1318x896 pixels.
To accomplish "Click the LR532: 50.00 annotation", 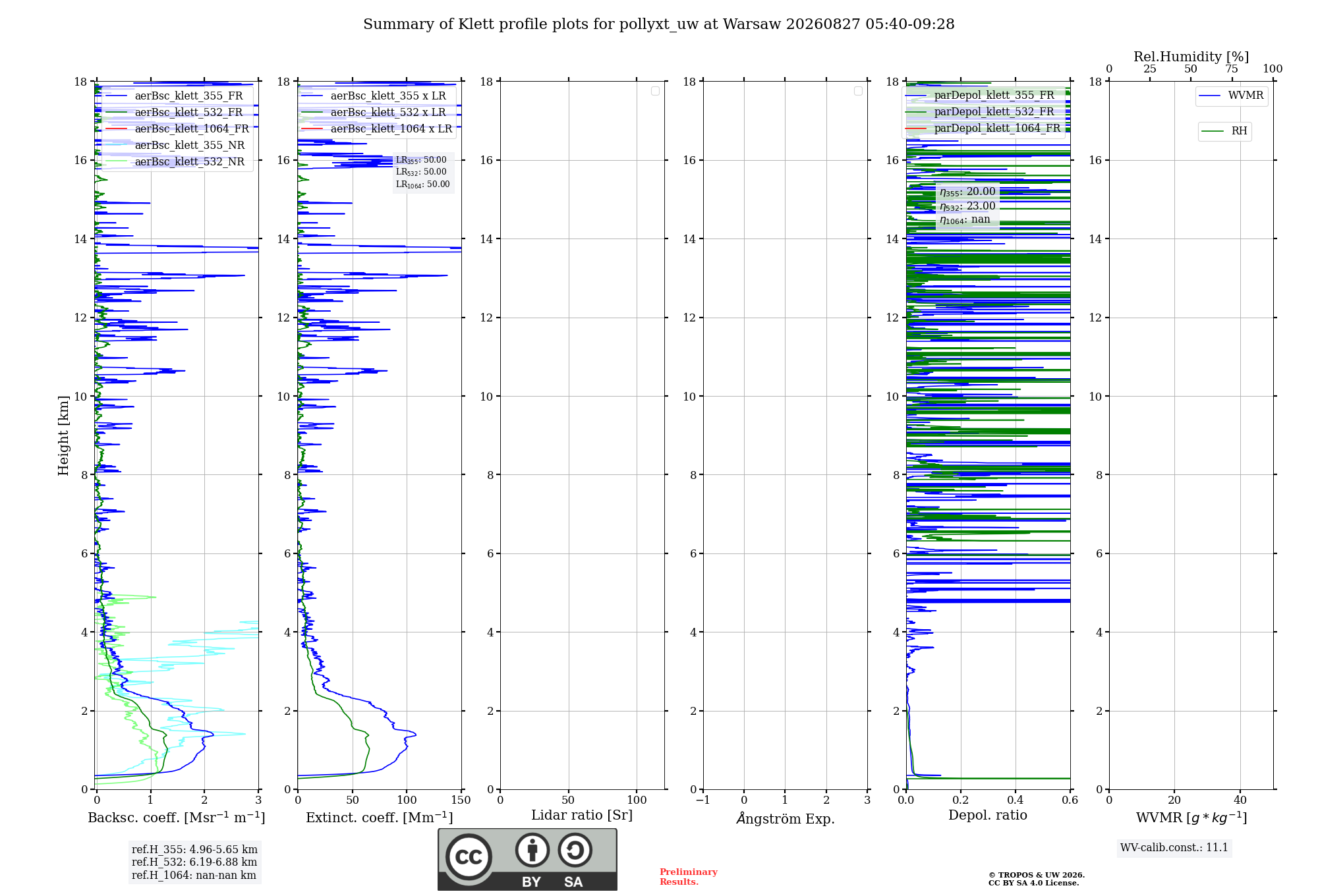I will (x=421, y=172).
